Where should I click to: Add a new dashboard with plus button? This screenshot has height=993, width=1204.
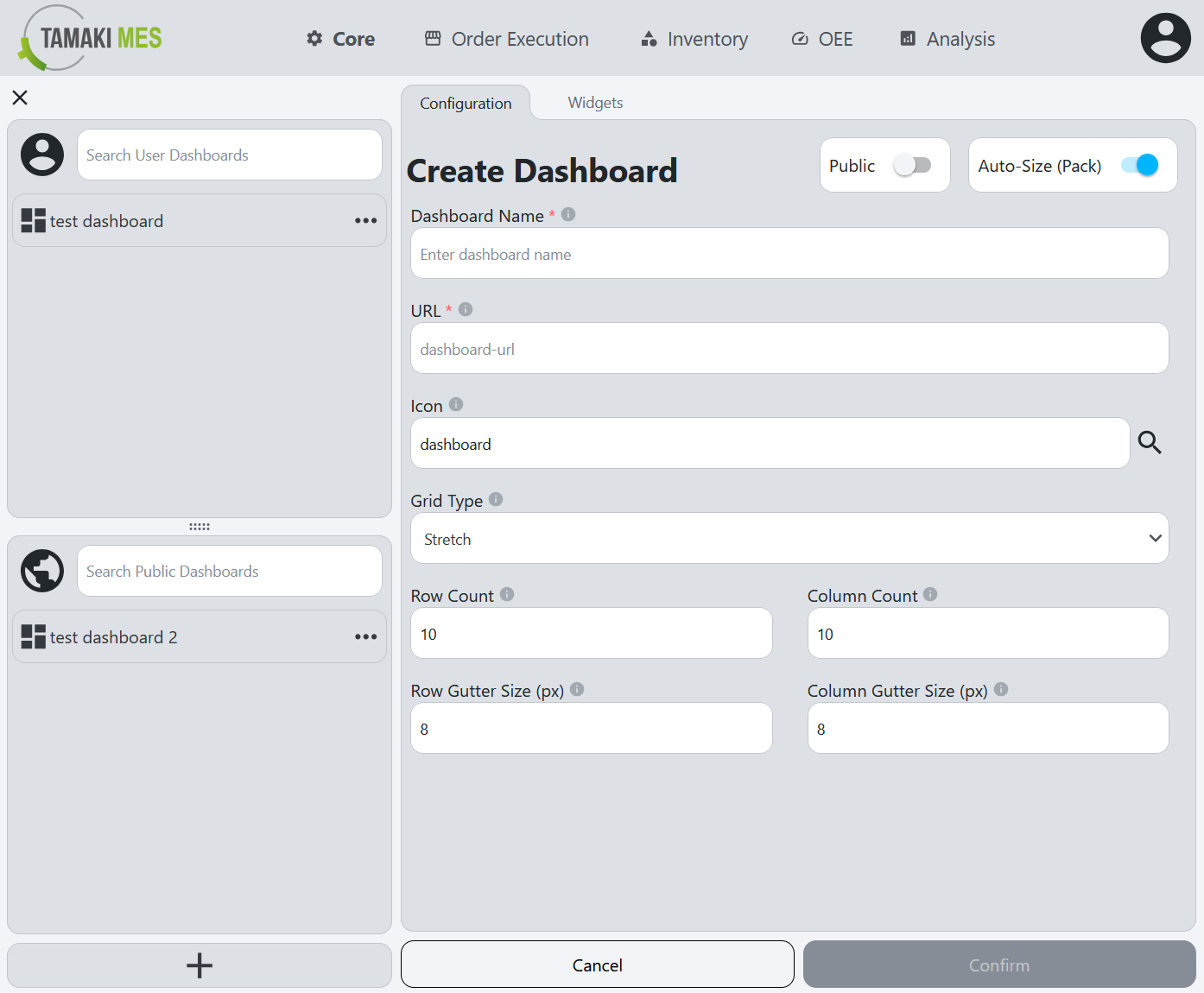pos(199,965)
